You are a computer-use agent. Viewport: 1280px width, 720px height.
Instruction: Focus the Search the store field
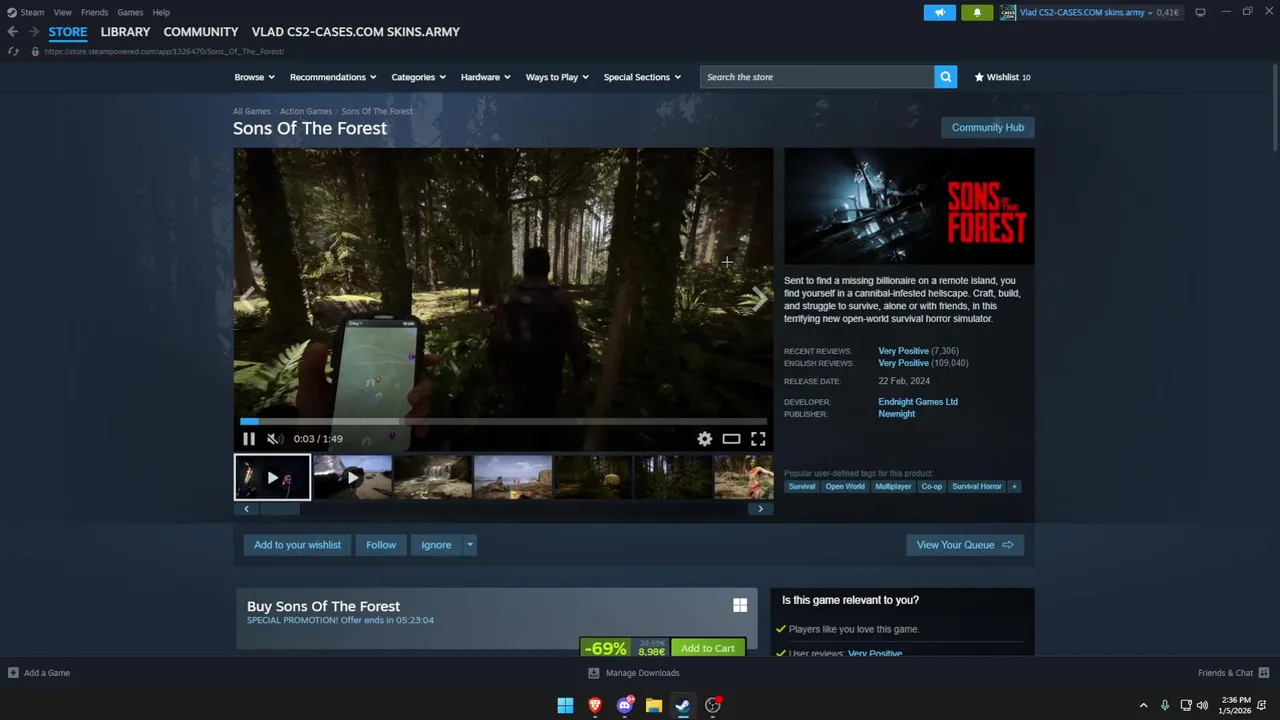(x=817, y=77)
